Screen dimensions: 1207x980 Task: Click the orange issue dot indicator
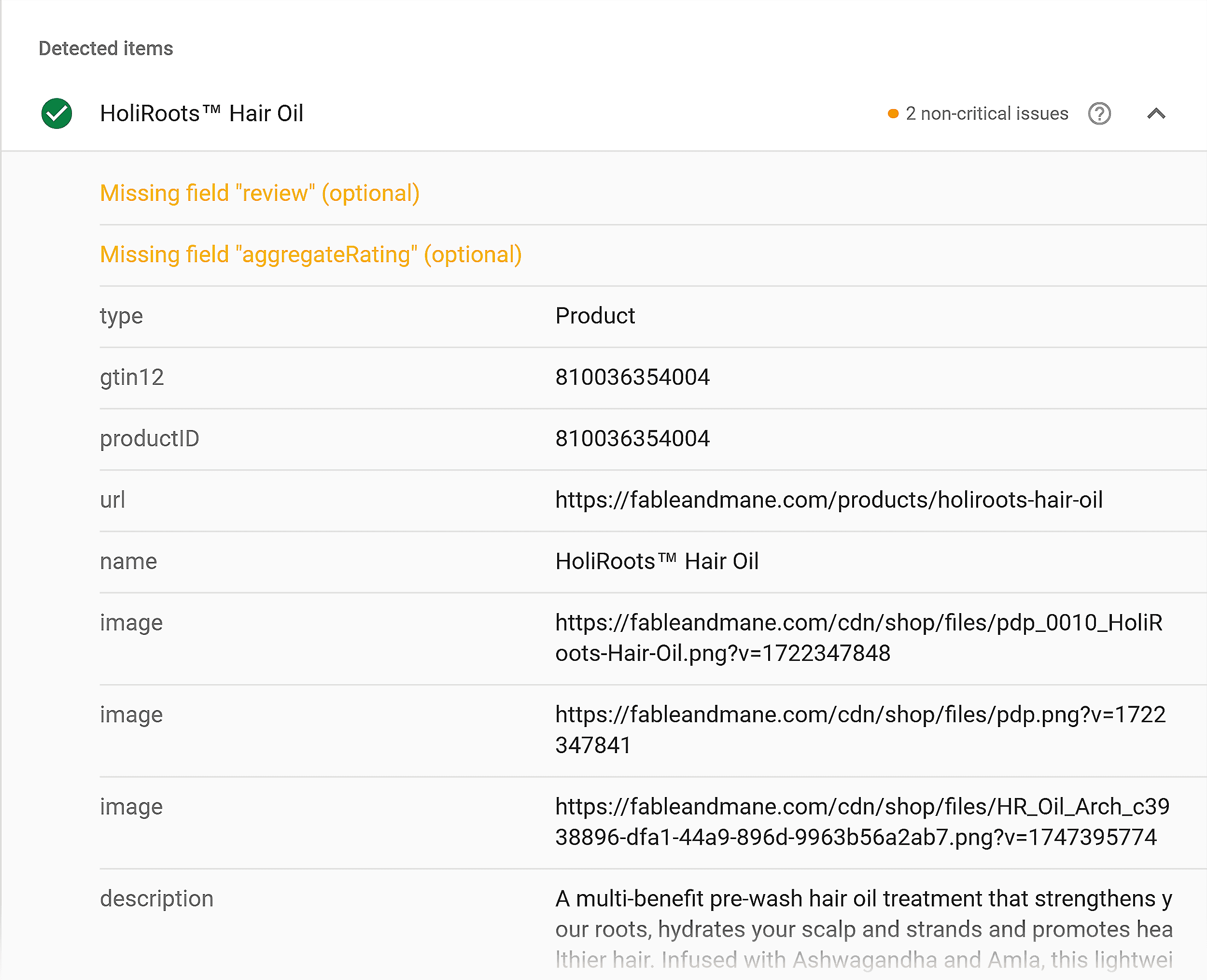tap(893, 113)
